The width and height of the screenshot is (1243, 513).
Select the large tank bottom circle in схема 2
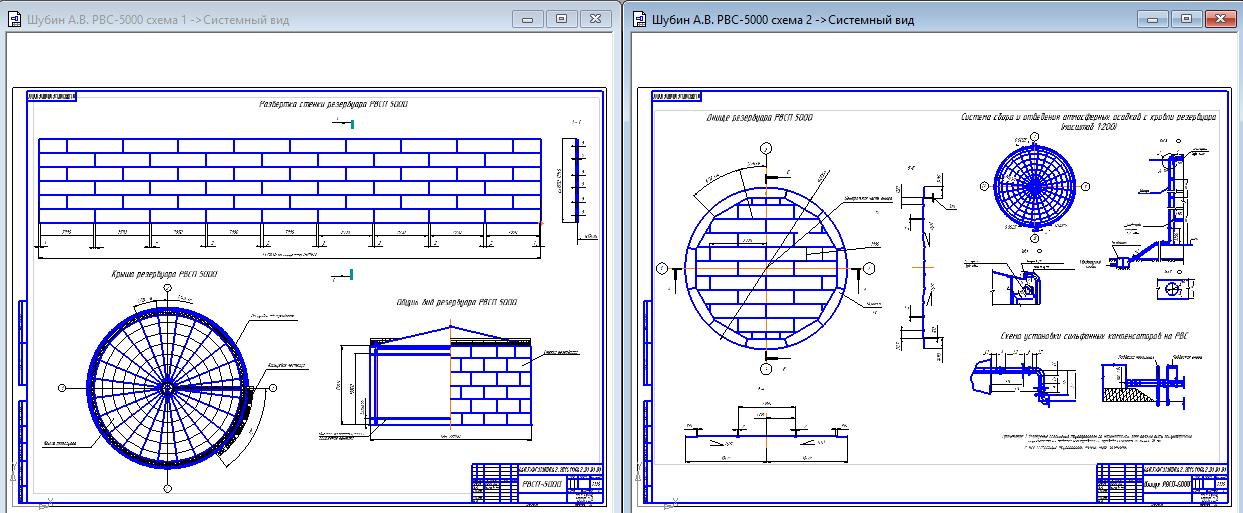pyautogui.click(x=767, y=268)
